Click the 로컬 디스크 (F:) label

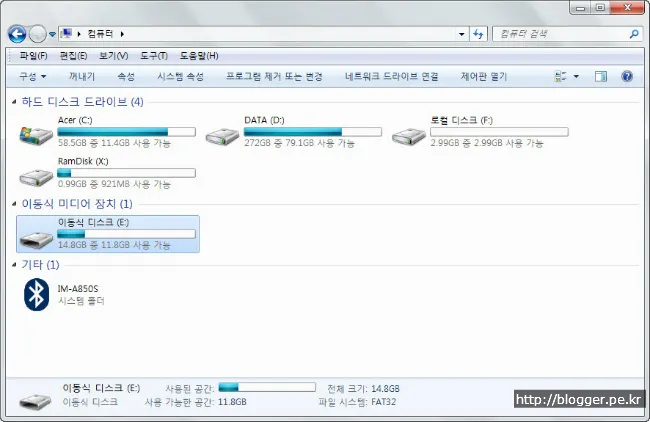(461, 120)
